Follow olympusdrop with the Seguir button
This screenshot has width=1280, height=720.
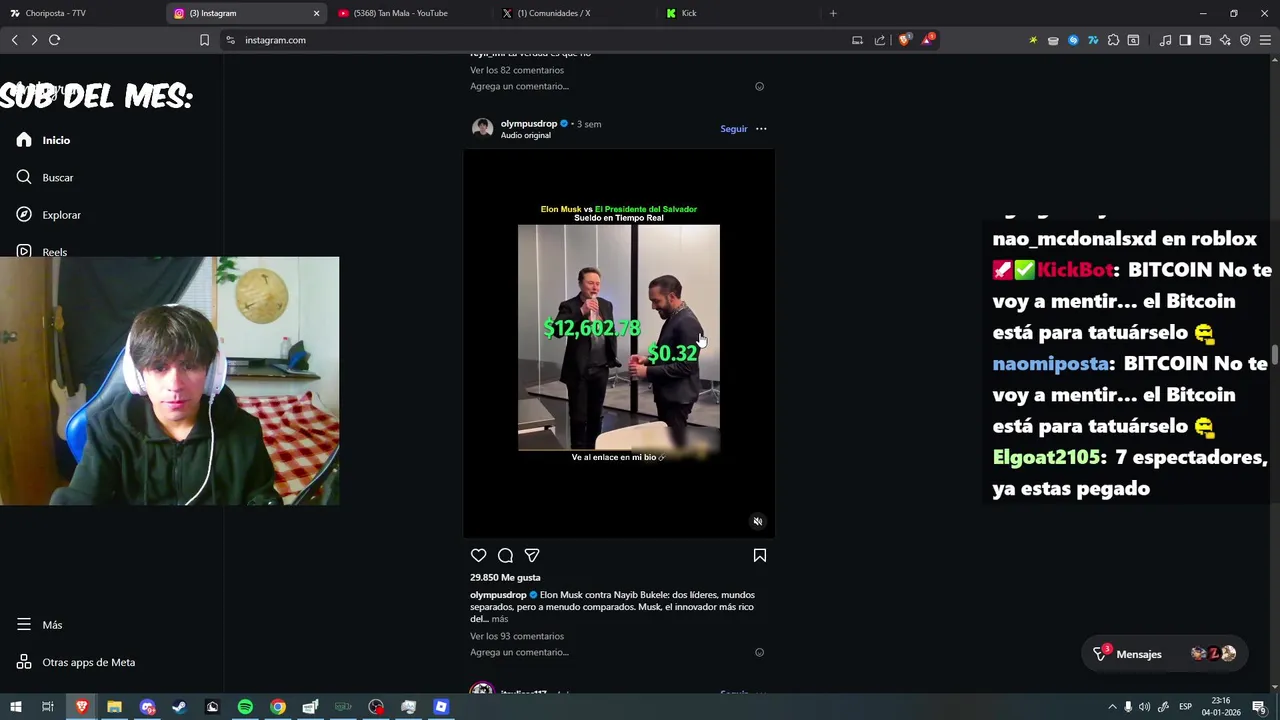click(734, 129)
